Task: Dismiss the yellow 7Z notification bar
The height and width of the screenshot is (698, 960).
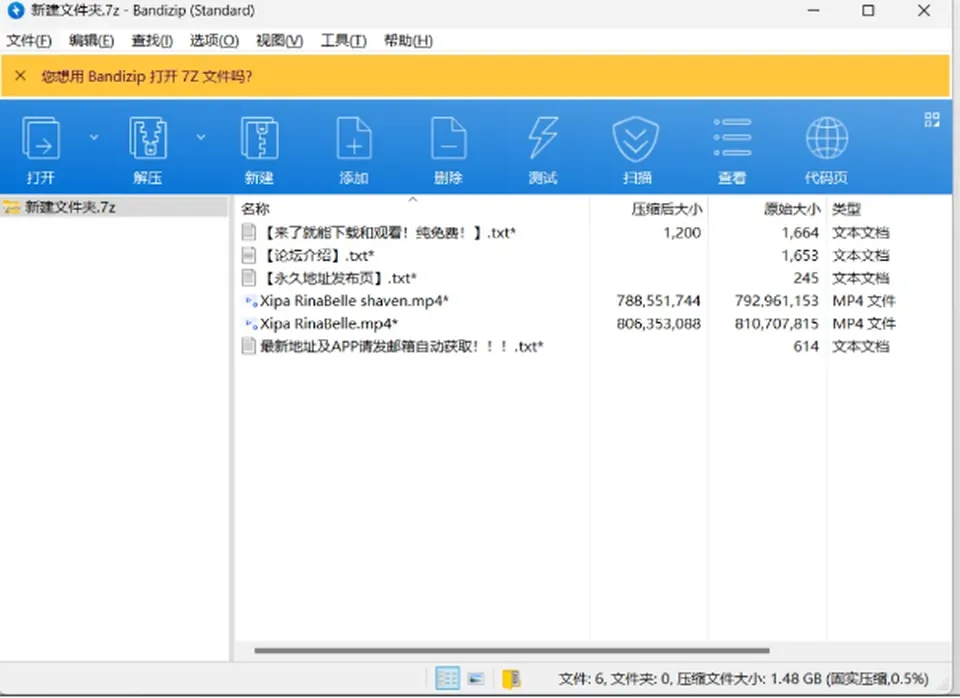Action: [20, 76]
